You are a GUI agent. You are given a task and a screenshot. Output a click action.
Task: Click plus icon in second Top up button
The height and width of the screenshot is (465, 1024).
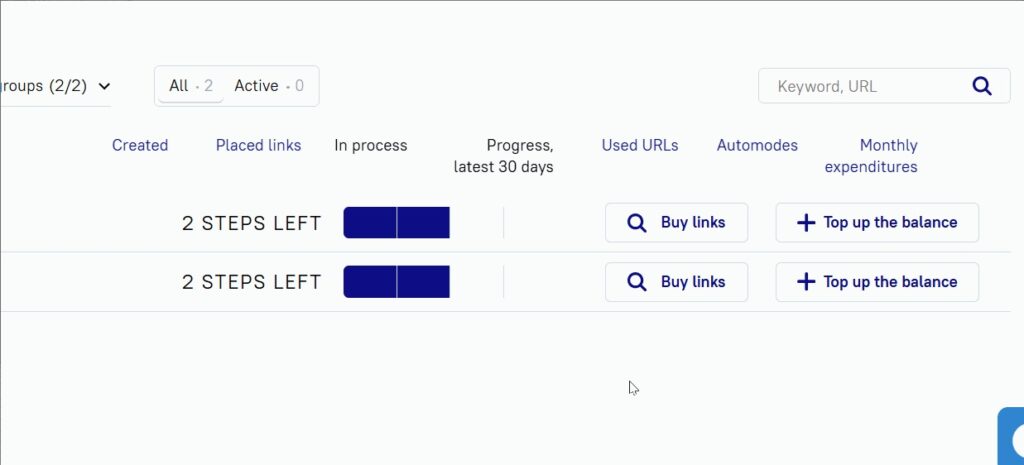806,282
